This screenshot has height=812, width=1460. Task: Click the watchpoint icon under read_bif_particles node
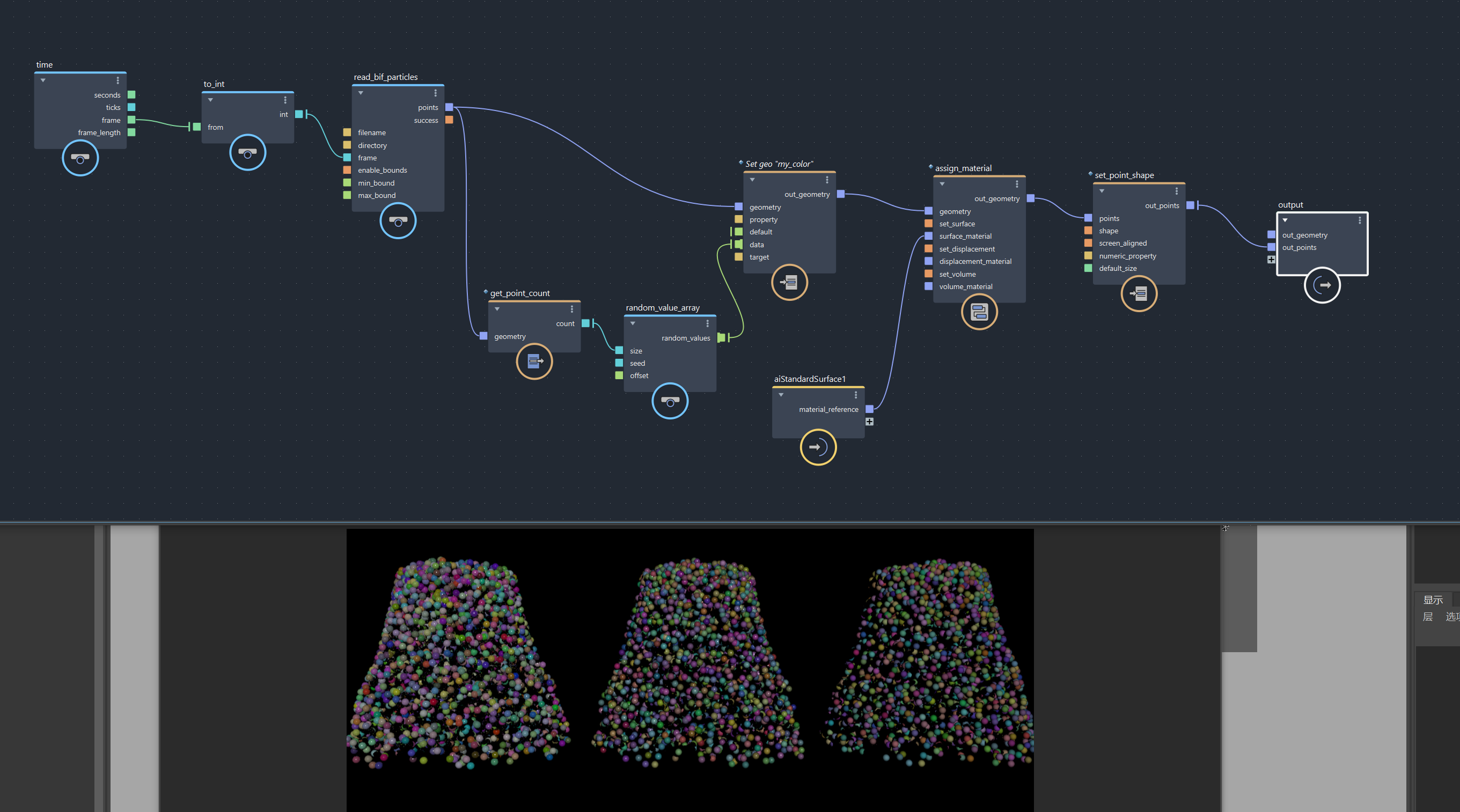[x=398, y=221]
